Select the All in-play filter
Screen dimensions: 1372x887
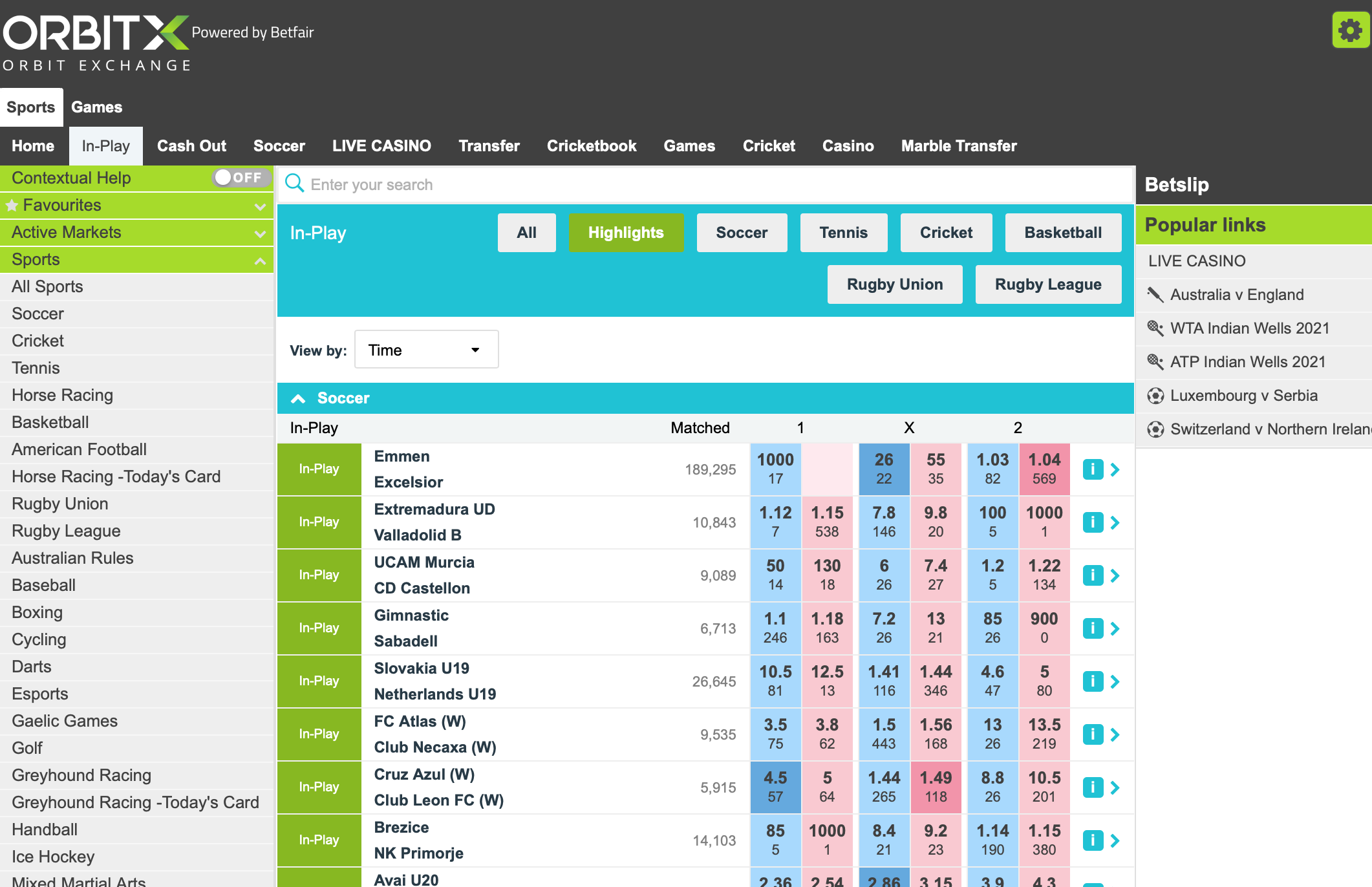526,233
